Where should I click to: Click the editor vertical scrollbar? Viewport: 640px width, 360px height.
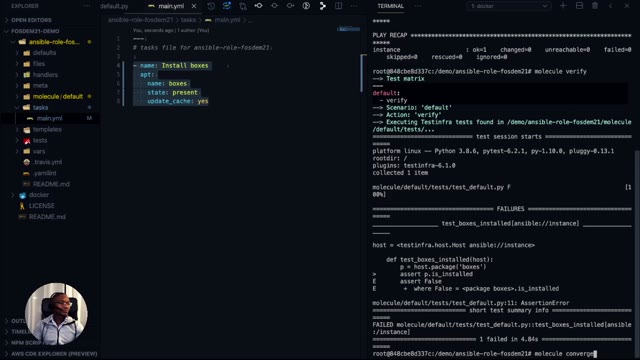[362, 73]
